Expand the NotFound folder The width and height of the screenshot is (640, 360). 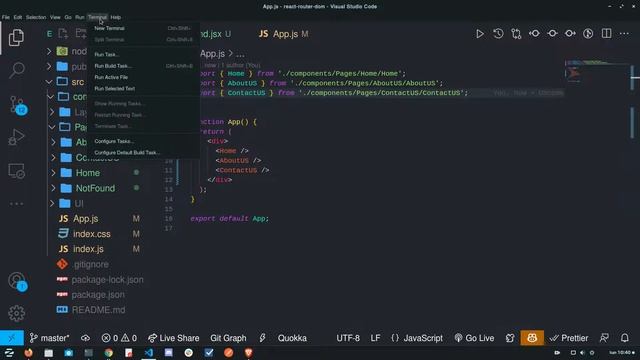[x=96, y=188]
